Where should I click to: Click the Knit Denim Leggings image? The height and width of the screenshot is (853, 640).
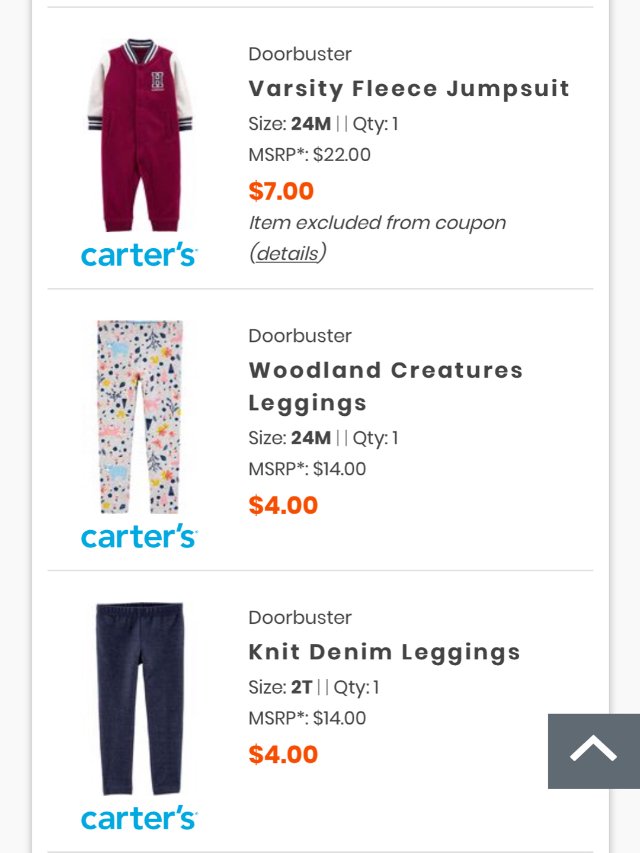point(139,698)
